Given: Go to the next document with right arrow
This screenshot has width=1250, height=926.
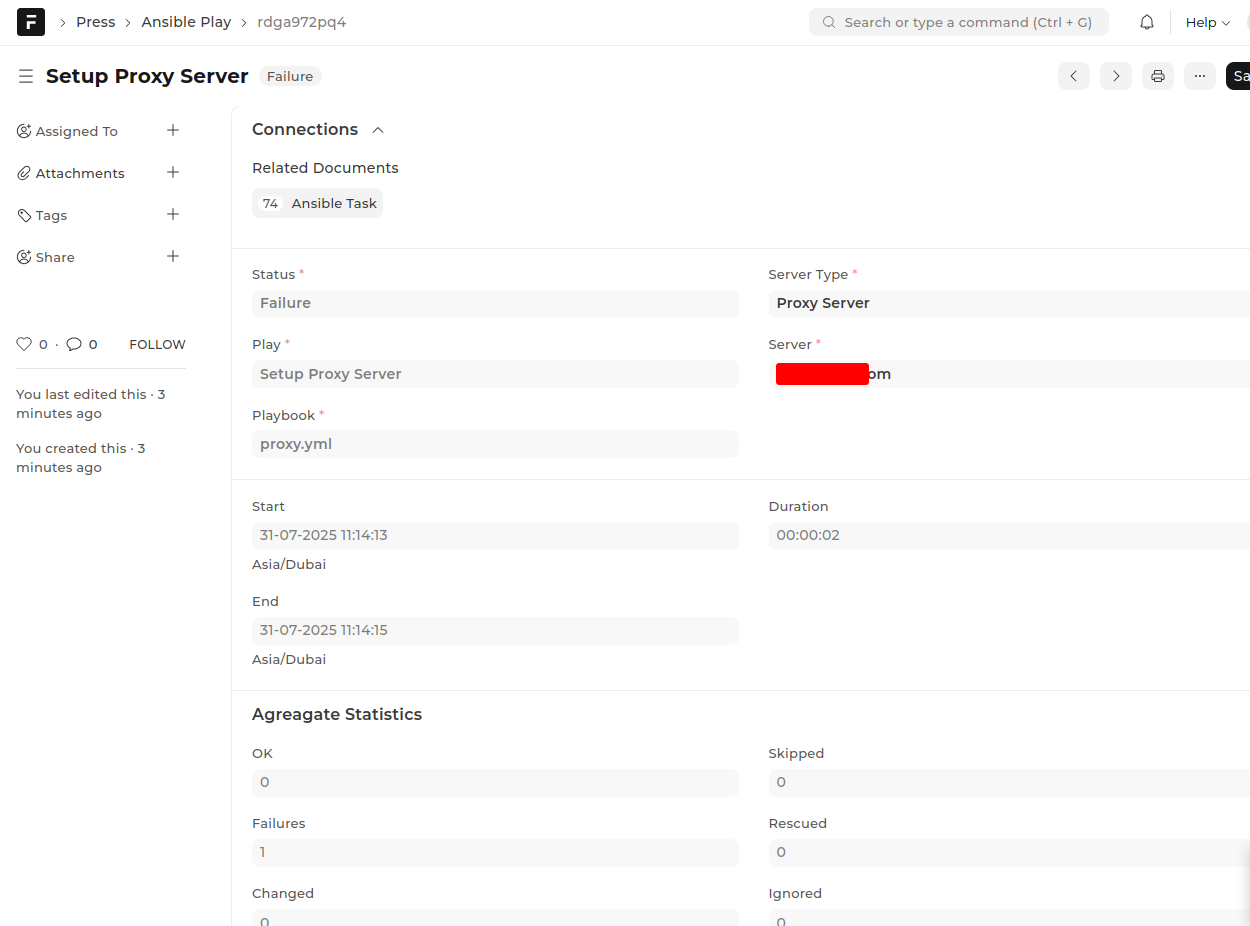Looking at the screenshot, I should point(1115,75).
